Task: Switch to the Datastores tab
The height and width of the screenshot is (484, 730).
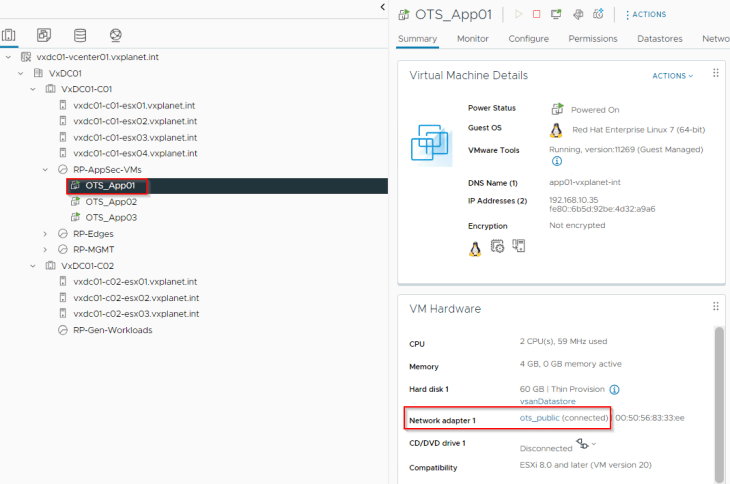Action: click(x=660, y=39)
